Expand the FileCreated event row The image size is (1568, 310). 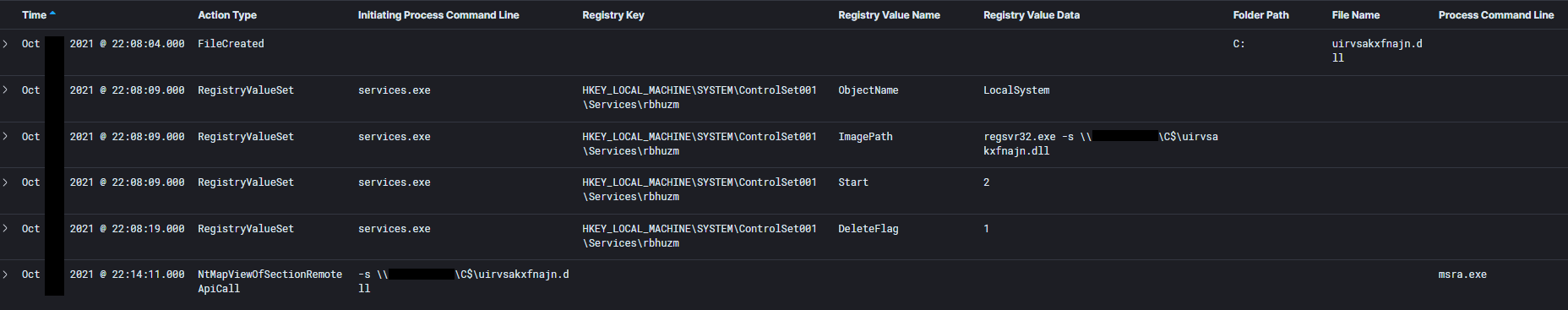point(5,44)
